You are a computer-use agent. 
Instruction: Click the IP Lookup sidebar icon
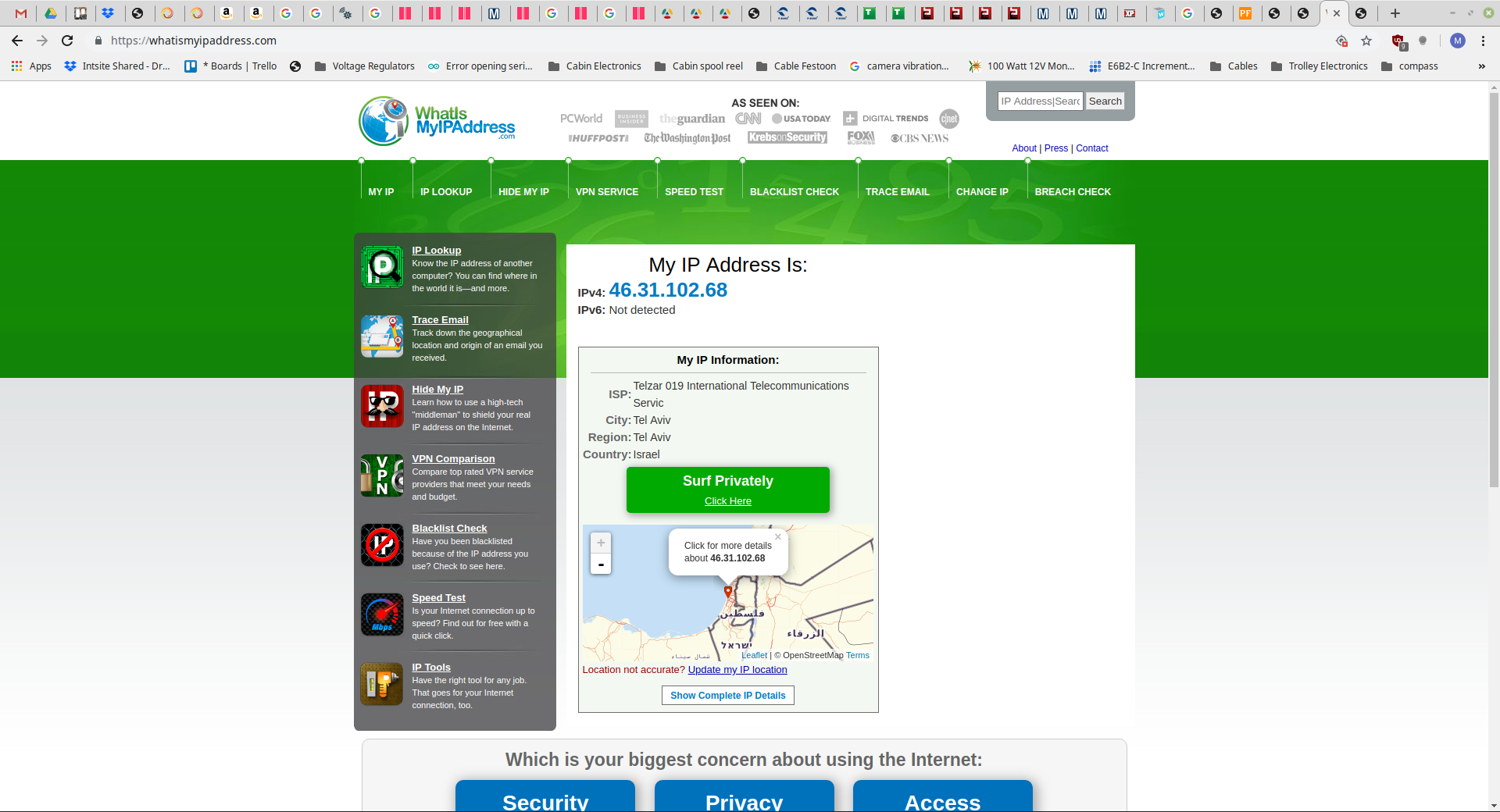382,267
